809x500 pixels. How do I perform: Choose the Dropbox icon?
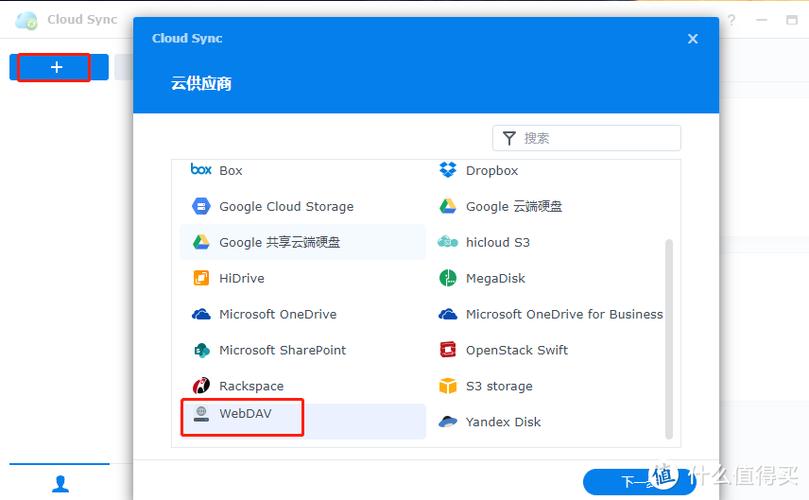[x=448, y=170]
